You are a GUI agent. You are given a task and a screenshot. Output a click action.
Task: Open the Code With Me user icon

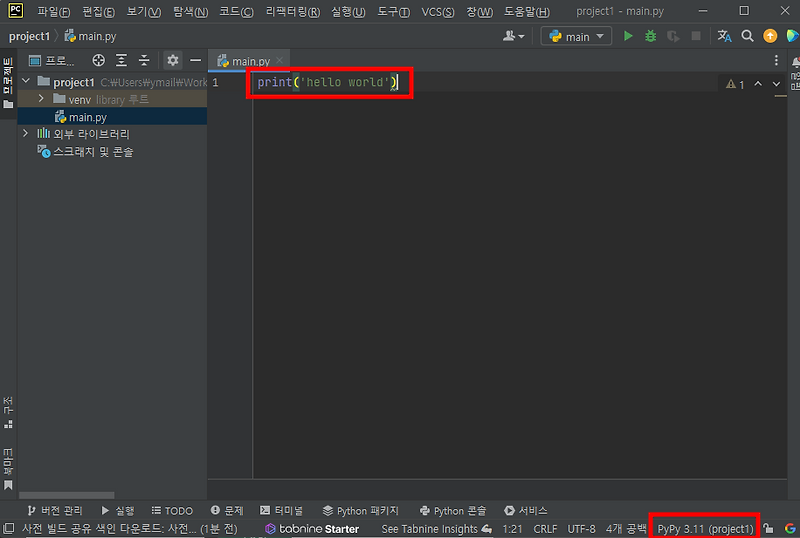[513, 36]
